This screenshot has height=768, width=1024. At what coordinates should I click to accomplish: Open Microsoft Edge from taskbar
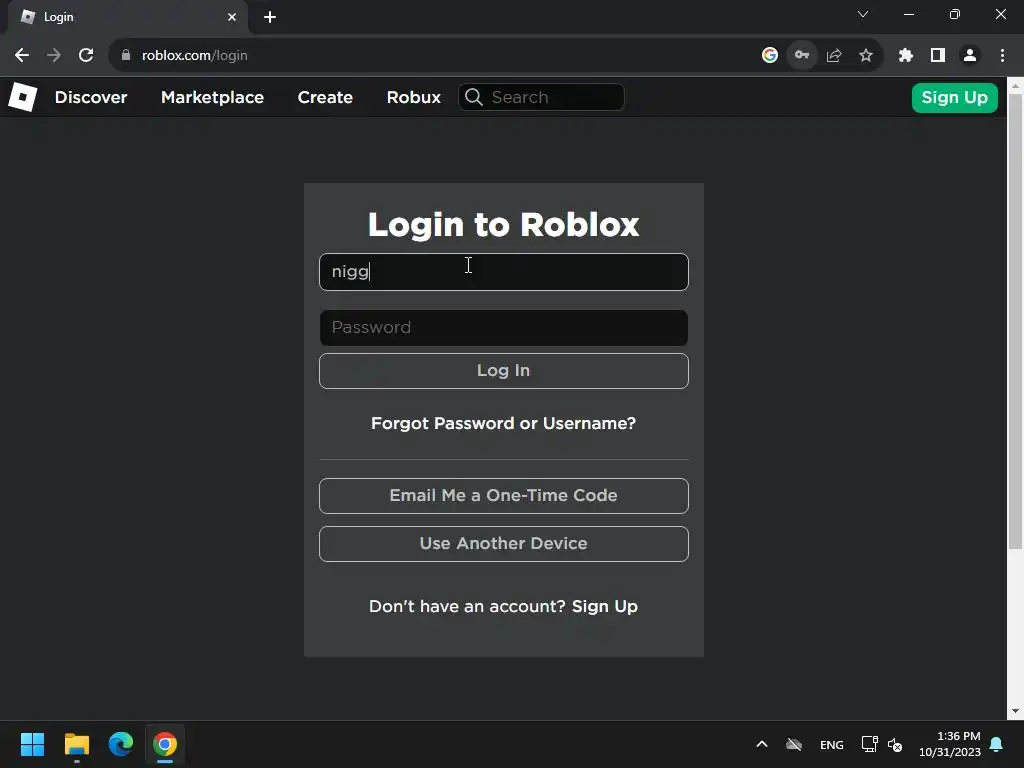point(121,744)
